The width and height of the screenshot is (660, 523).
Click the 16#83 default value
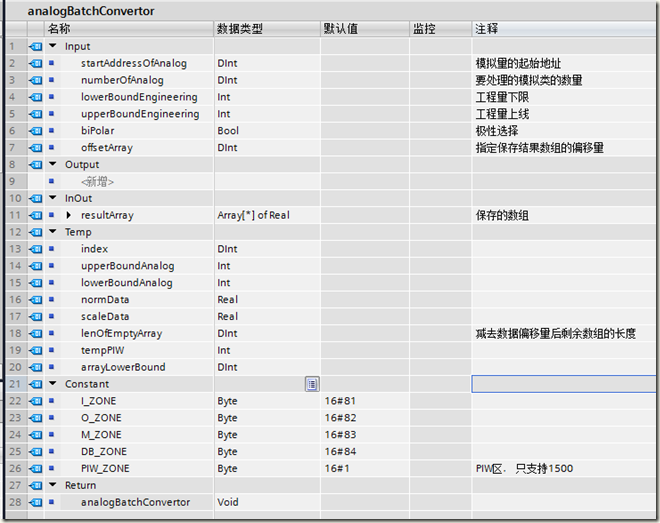pyautogui.click(x=340, y=435)
